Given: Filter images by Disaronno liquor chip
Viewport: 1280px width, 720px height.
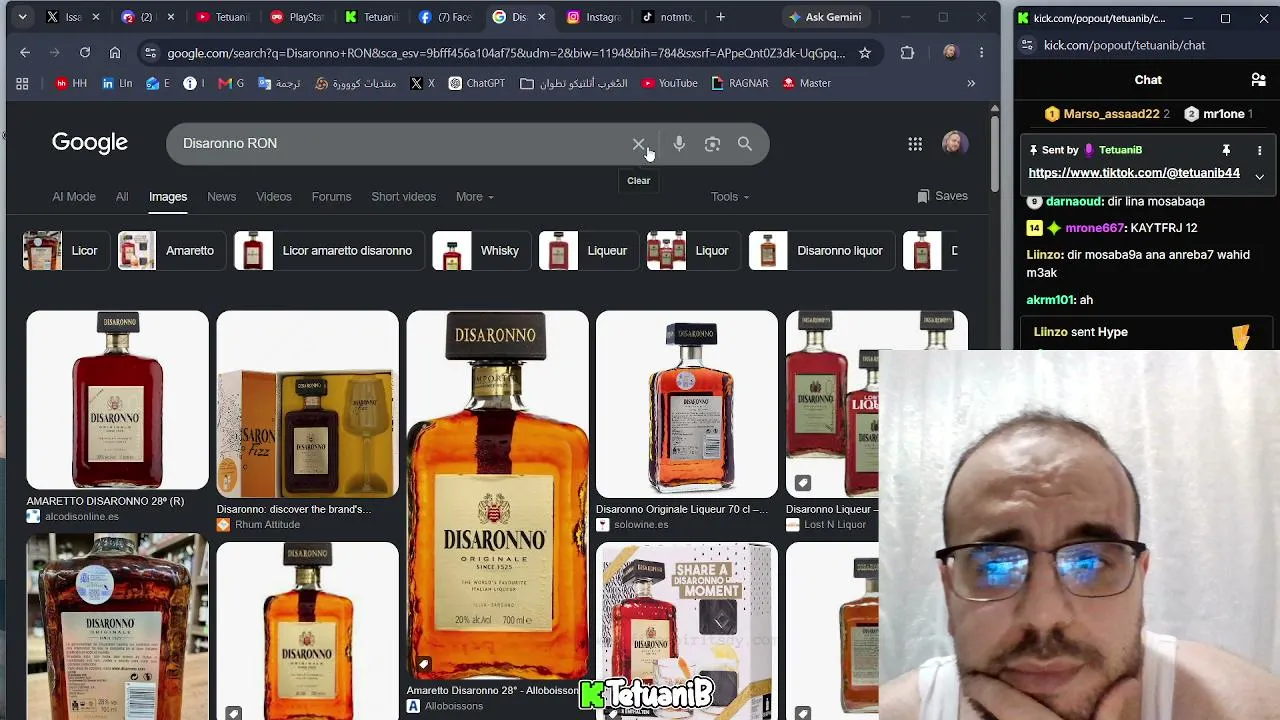Looking at the screenshot, I should coord(820,251).
